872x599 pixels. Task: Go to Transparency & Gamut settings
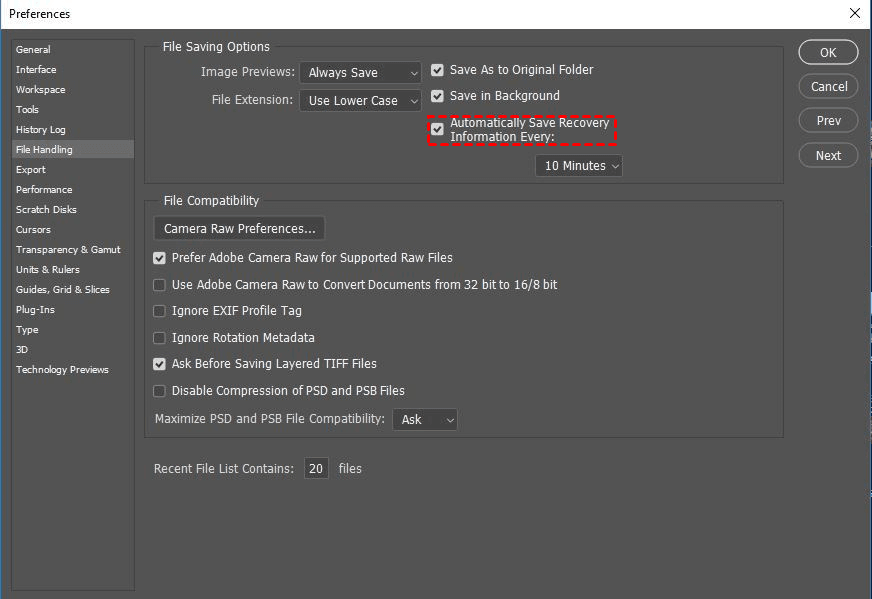68,249
